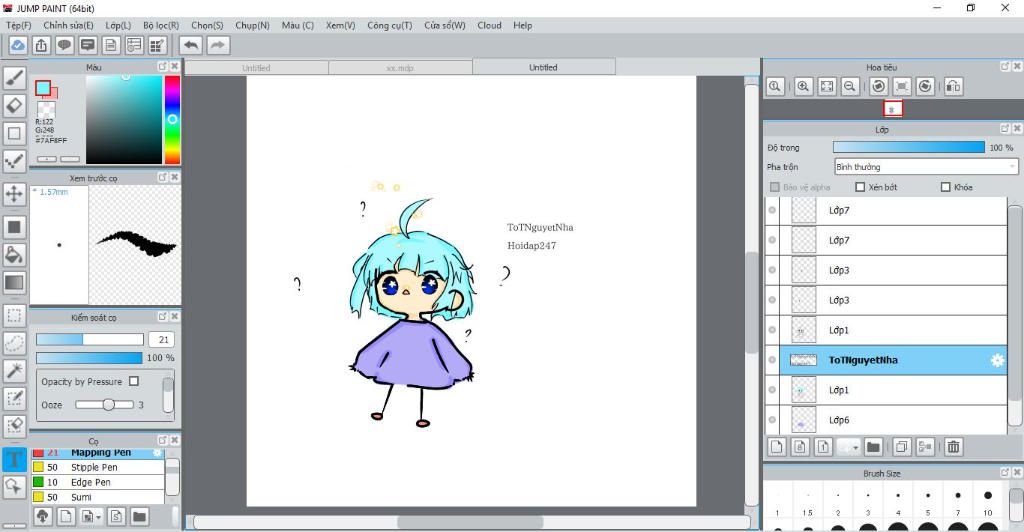Select the Stipple Pen brush
This screenshot has width=1024, height=532.
tap(98, 467)
